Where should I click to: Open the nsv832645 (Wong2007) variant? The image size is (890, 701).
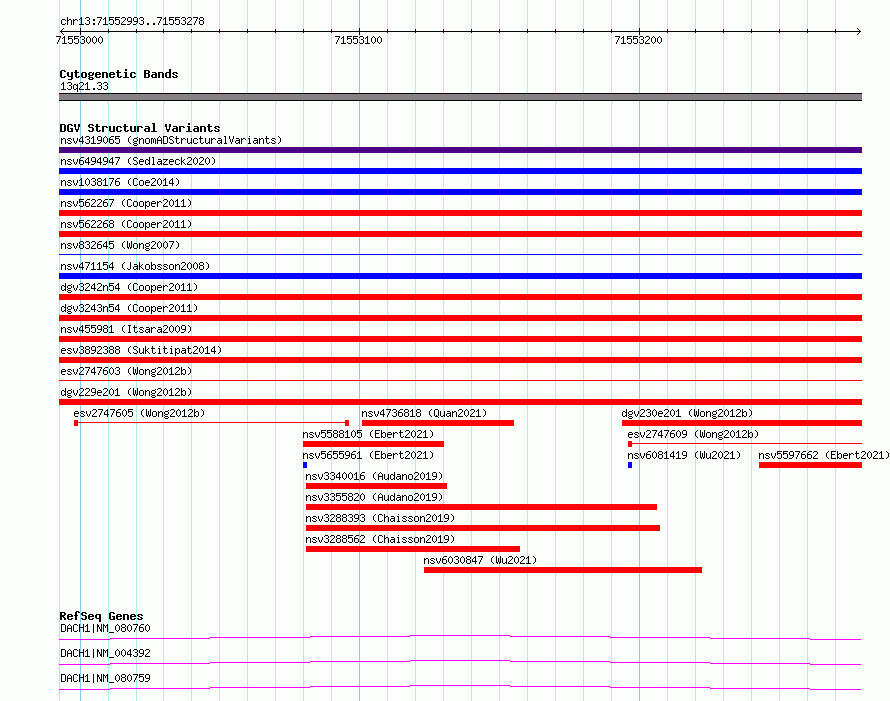120,245
